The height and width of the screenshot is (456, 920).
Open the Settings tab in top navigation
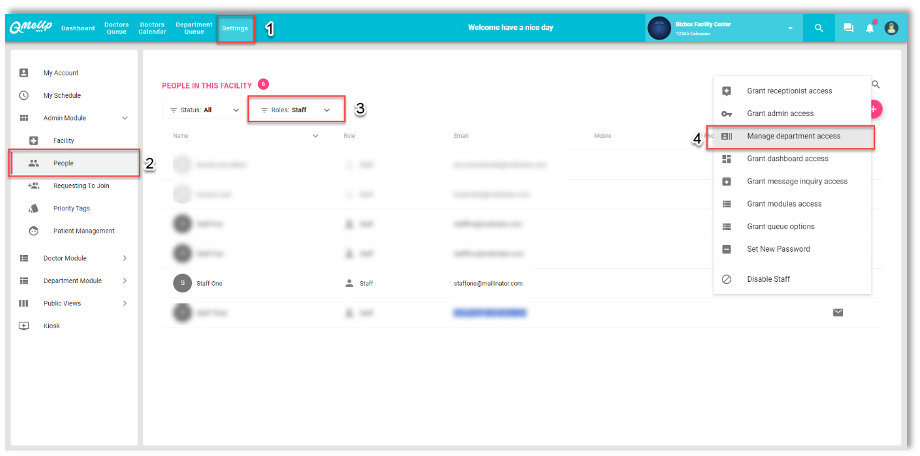click(235, 28)
